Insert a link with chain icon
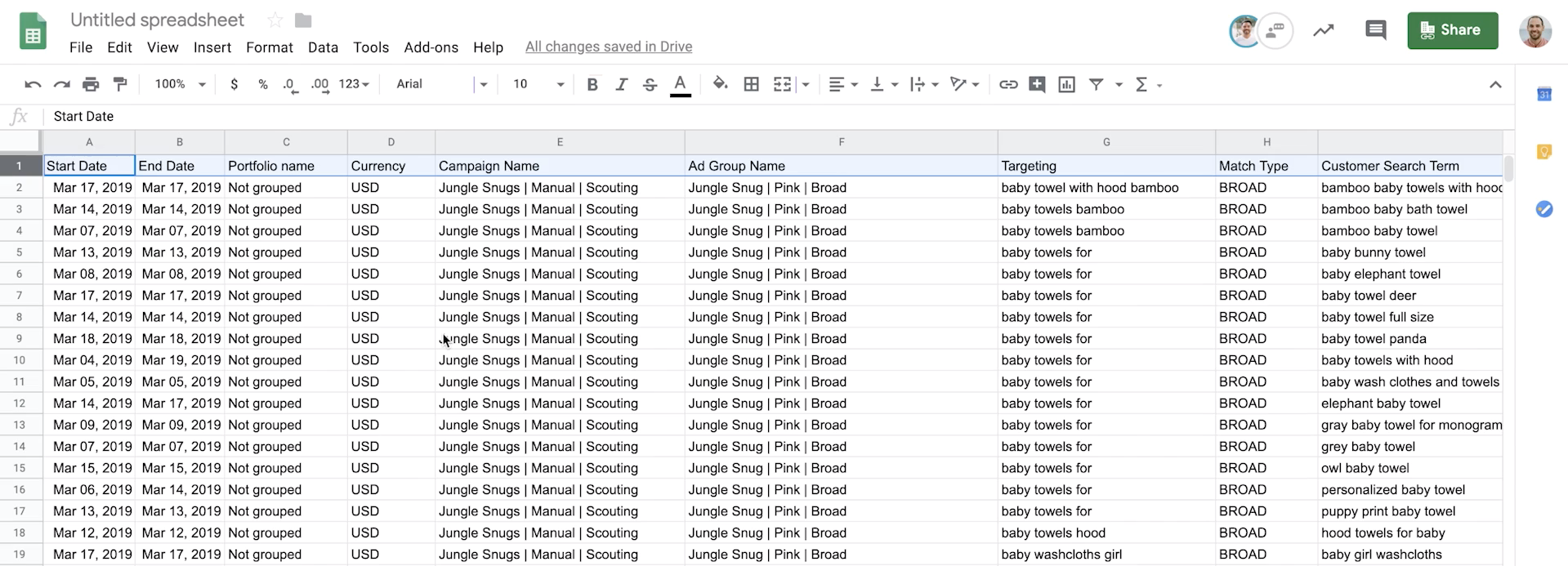The image size is (1568, 566). 1008,84
